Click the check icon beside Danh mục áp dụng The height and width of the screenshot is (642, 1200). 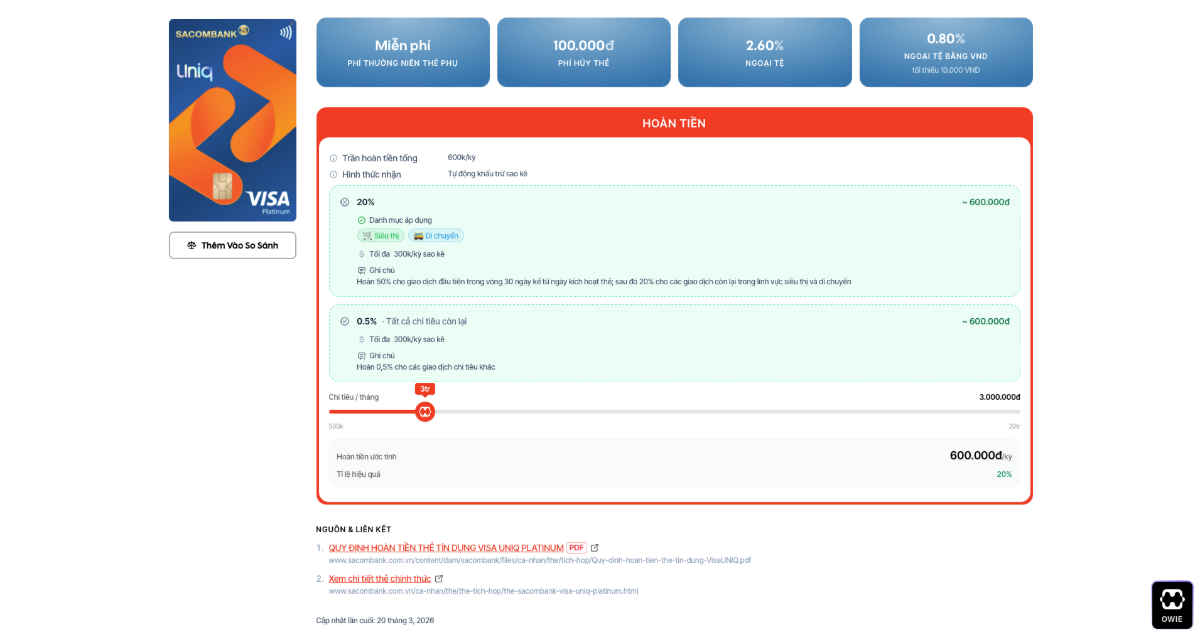(362, 220)
